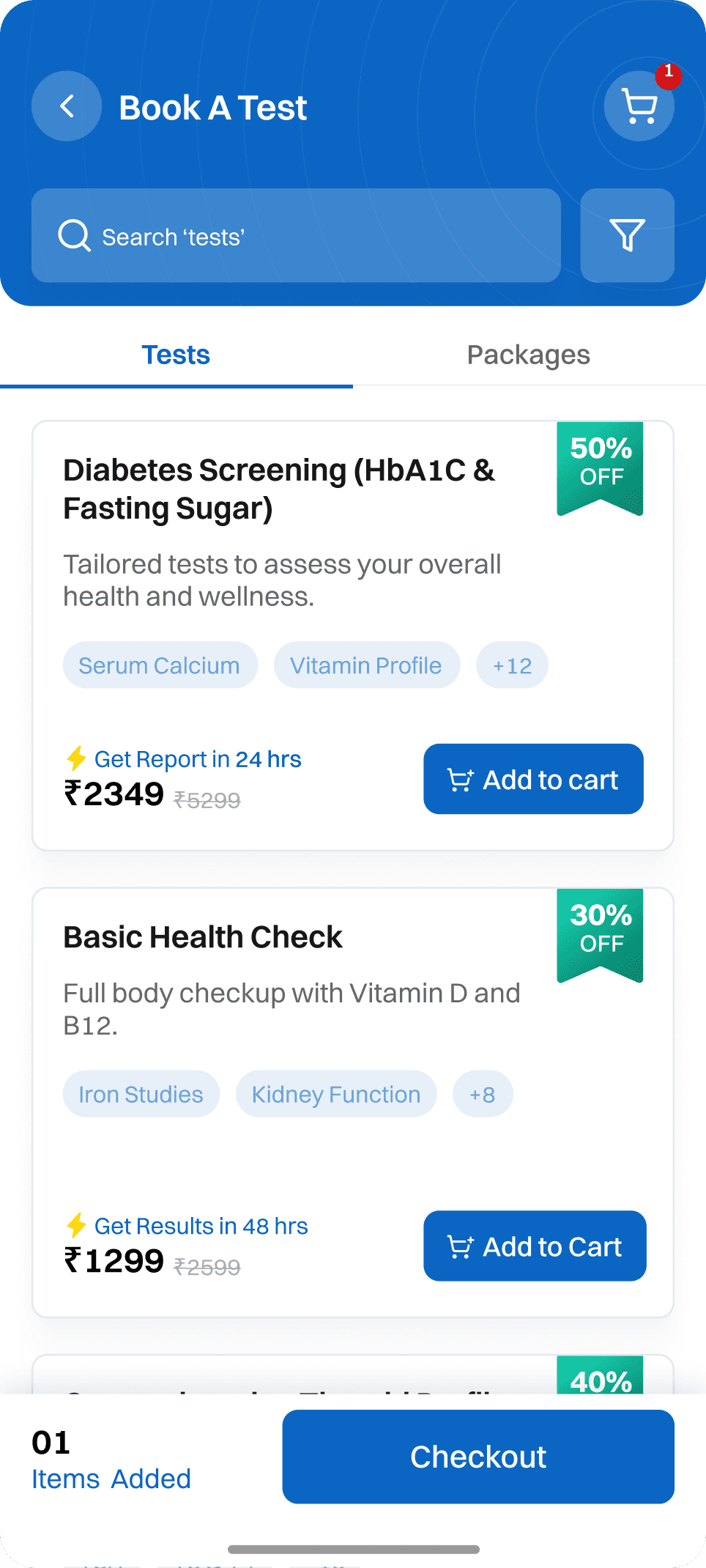Image resolution: width=706 pixels, height=1568 pixels.
Task: Switch to the Packages tab
Action: [529, 355]
